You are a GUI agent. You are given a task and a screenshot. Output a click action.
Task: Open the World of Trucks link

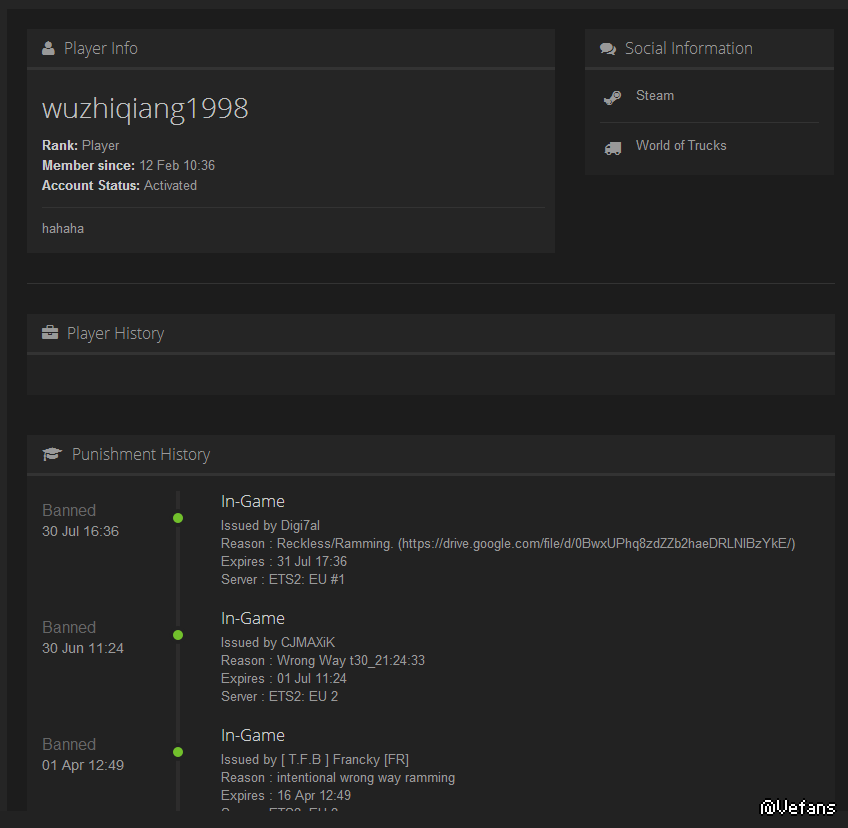pyautogui.click(x=680, y=146)
